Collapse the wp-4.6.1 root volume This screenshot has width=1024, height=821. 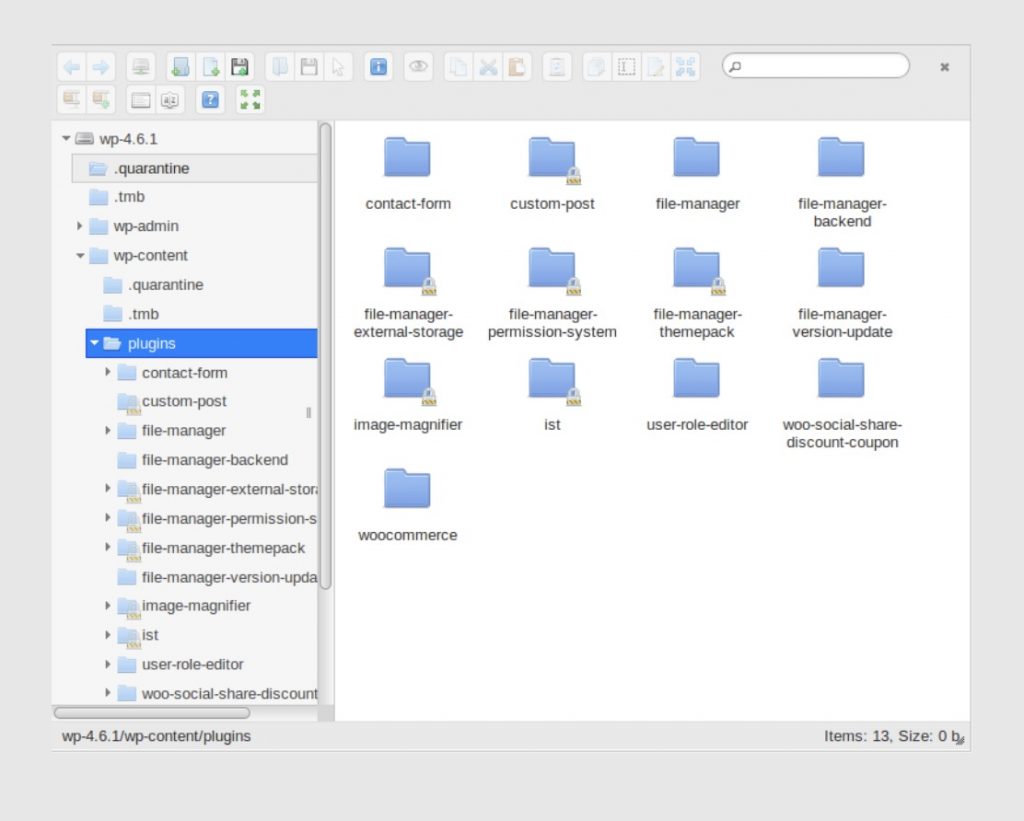(x=66, y=138)
